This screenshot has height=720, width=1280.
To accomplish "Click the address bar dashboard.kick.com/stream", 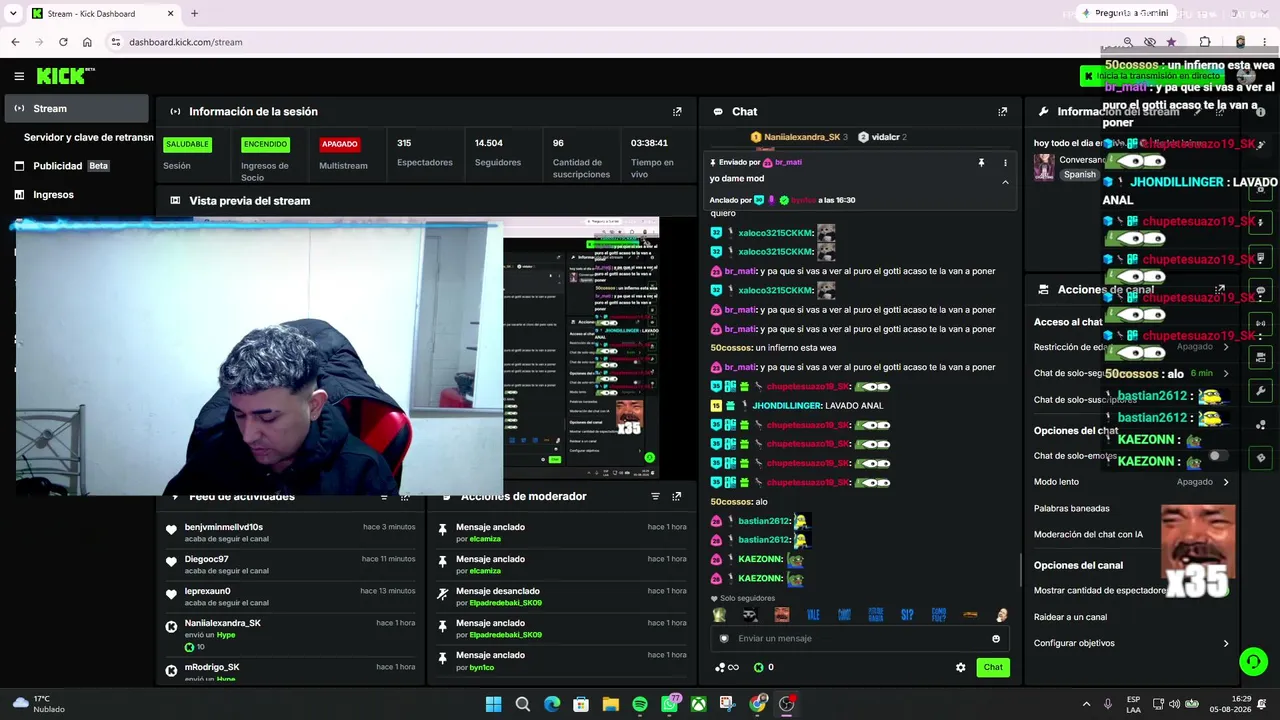I will click(x=186, y=42).
